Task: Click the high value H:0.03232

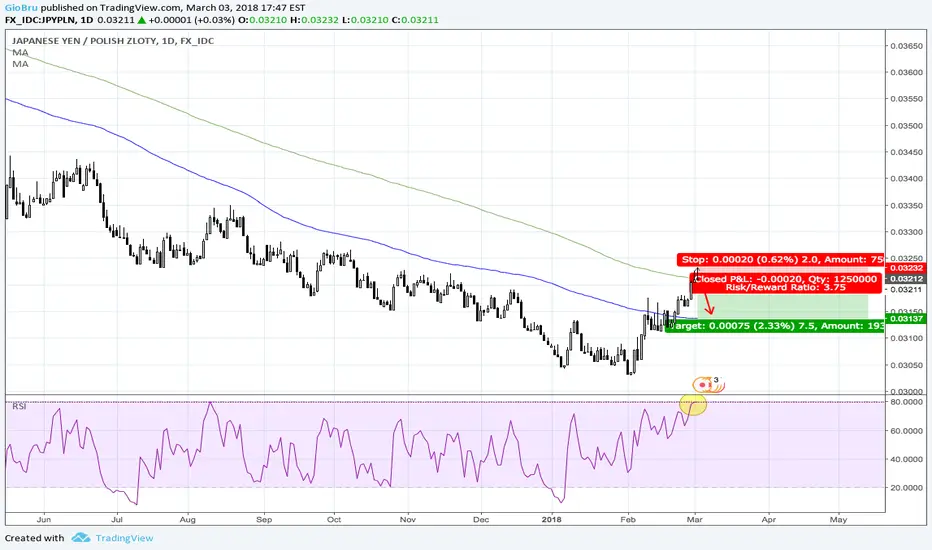Action: (x=314, y=20)
